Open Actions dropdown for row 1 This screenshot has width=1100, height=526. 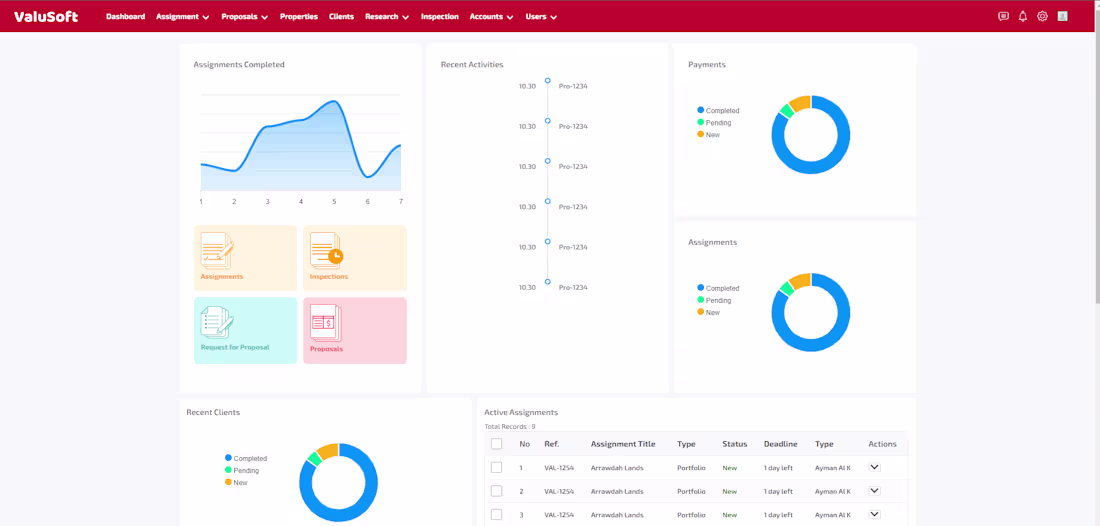874,467
